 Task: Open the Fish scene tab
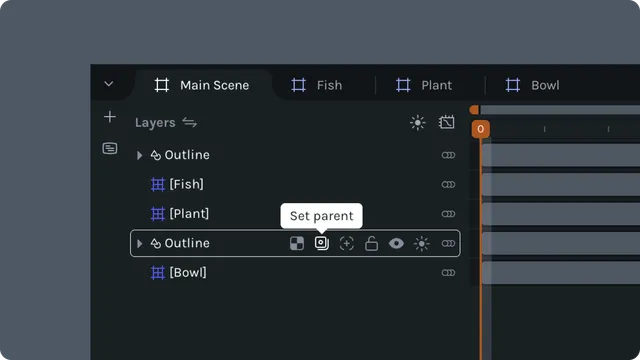point(317,85)
